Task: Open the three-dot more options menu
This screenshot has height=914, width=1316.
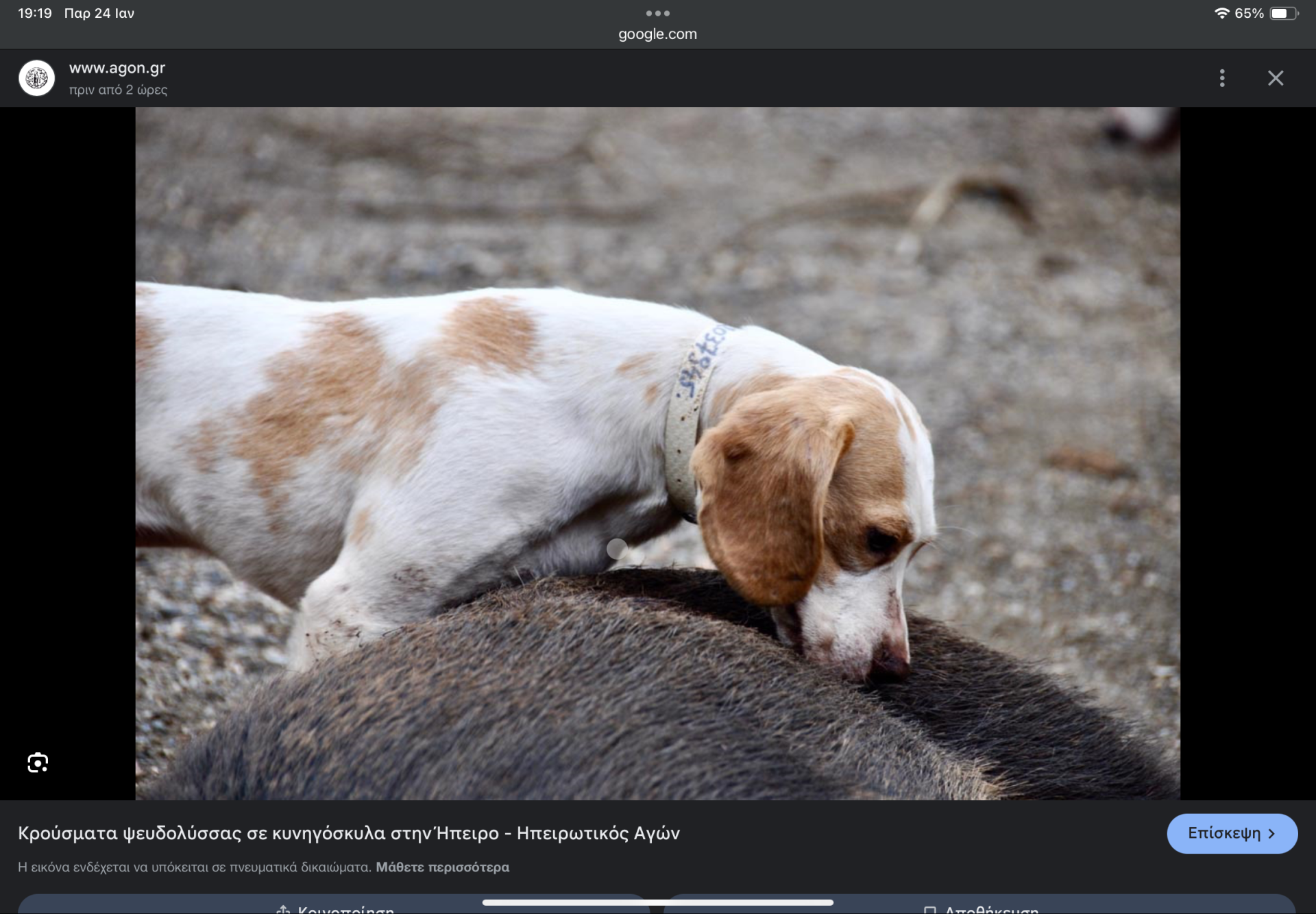Action: (x=1221, y=78)
